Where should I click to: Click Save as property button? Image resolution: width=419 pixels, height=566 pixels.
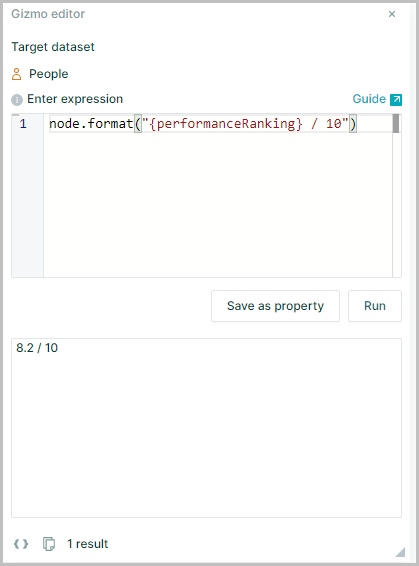275,306
